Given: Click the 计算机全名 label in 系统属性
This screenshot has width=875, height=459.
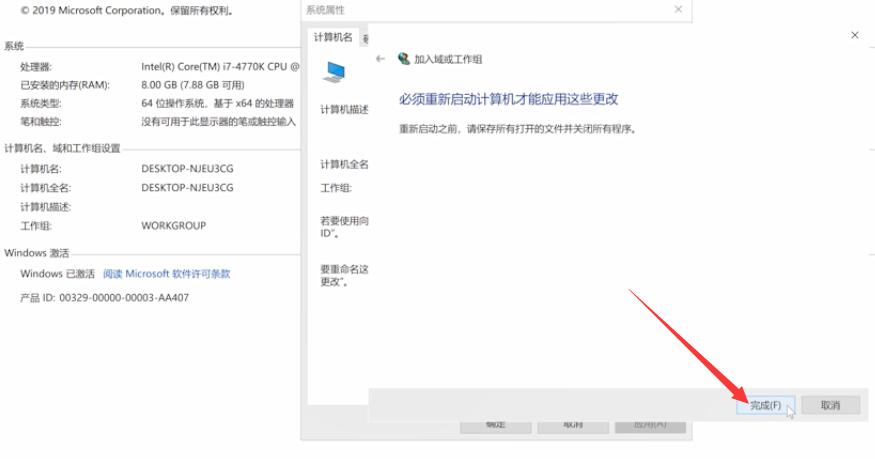Looking at the screenshot, I should tap(344, 165).
